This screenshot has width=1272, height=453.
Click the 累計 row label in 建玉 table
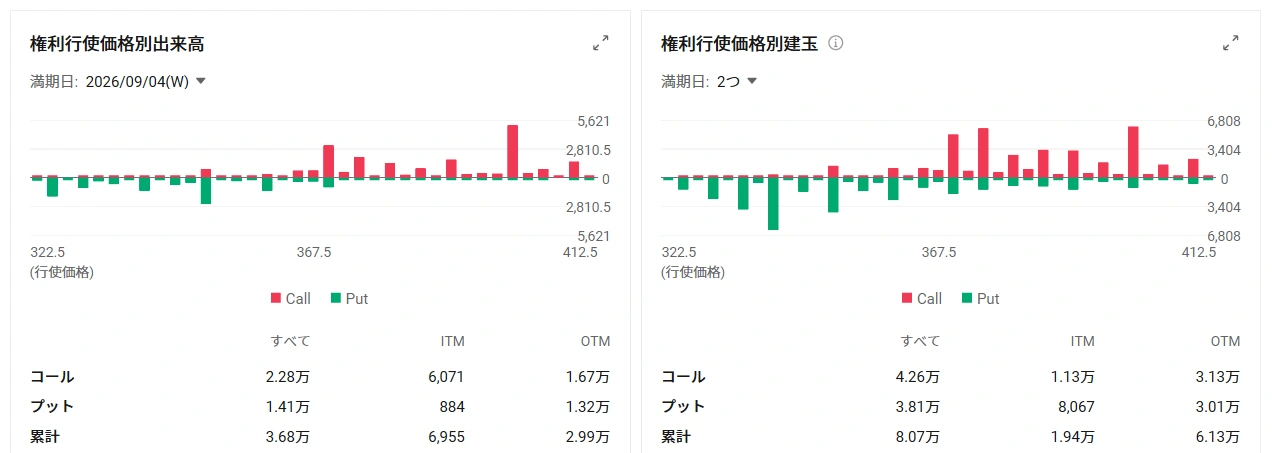676,436
